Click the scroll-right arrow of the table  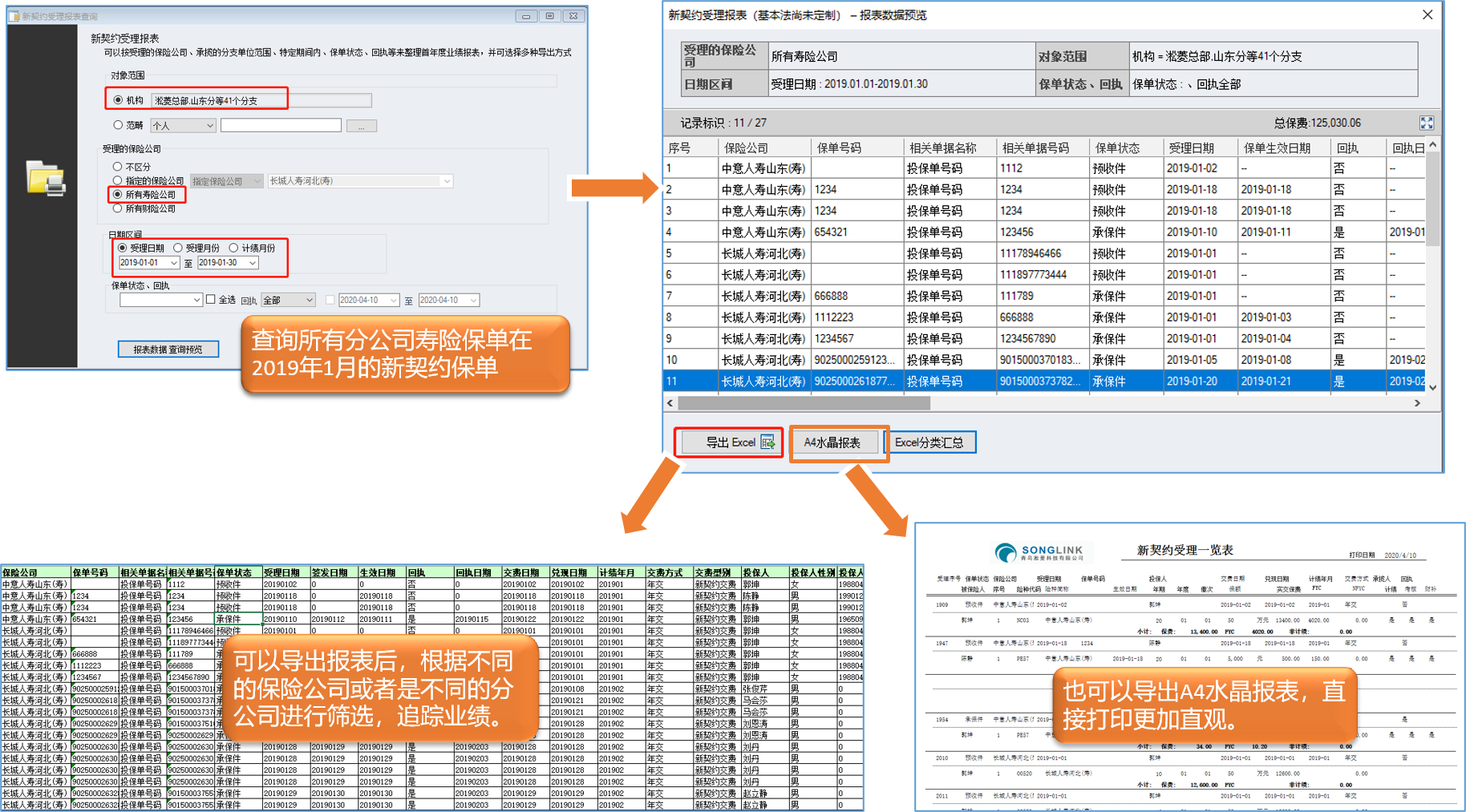(x=1417, y=403)
